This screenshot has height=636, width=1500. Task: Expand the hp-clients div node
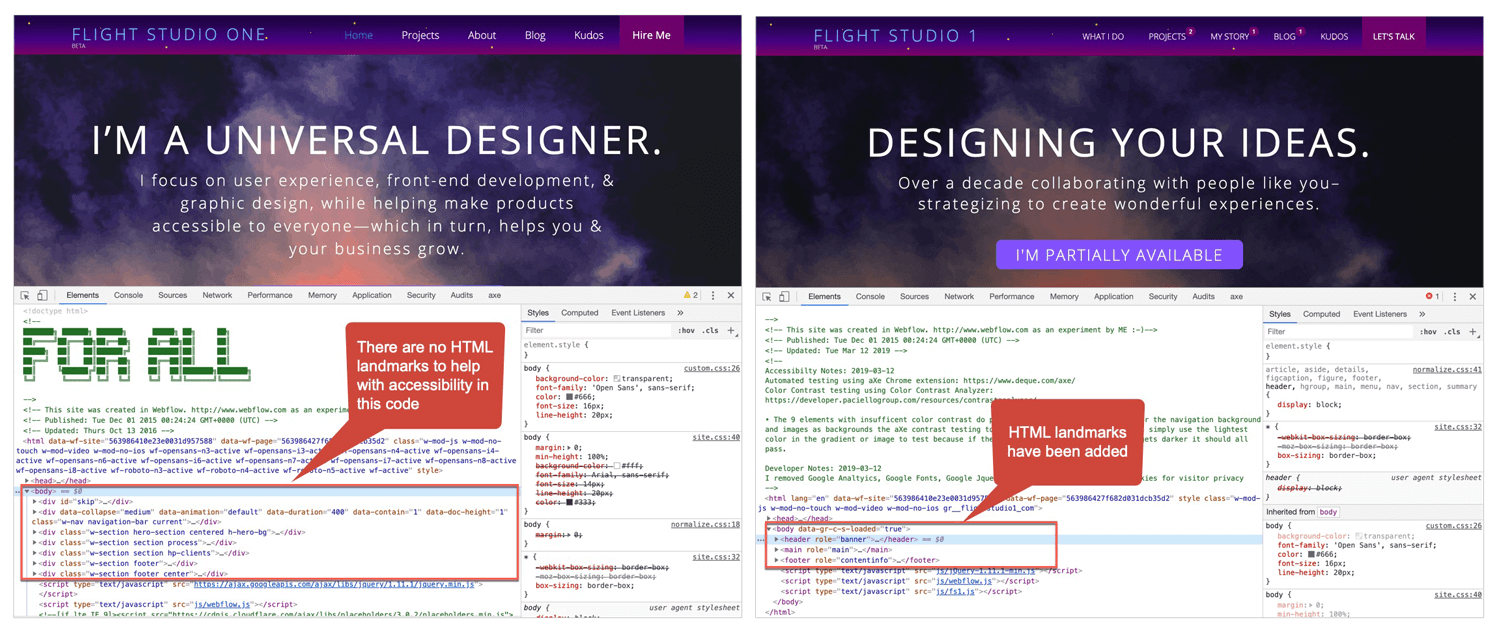(36, 553)
